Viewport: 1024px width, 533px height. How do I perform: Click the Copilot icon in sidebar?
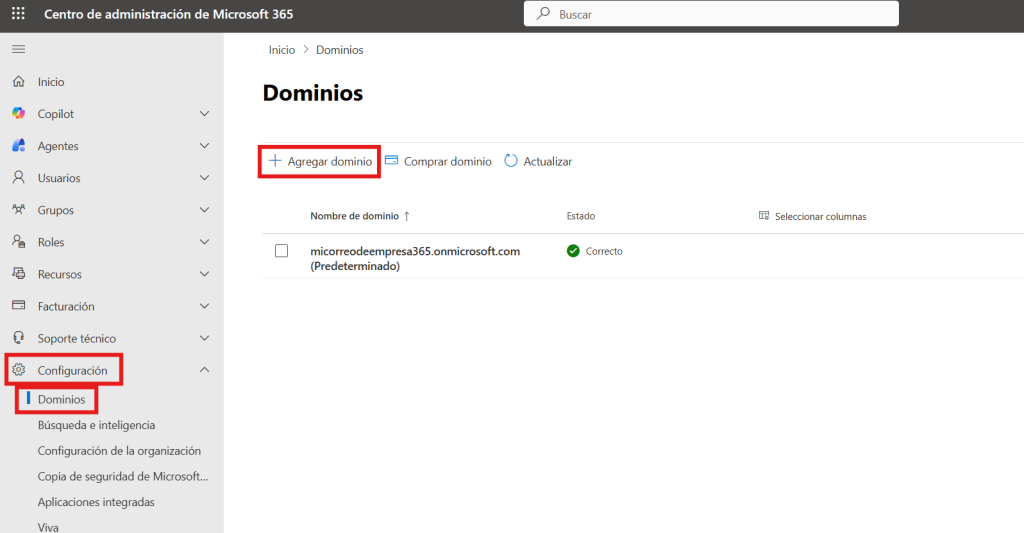[x=18, y=114]
